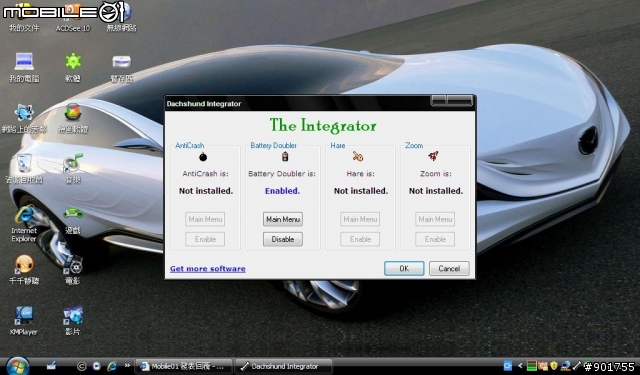The image size is (640, 375).
Task: Select the Internet Explorer desktop icon
Action: pos(24,224)
